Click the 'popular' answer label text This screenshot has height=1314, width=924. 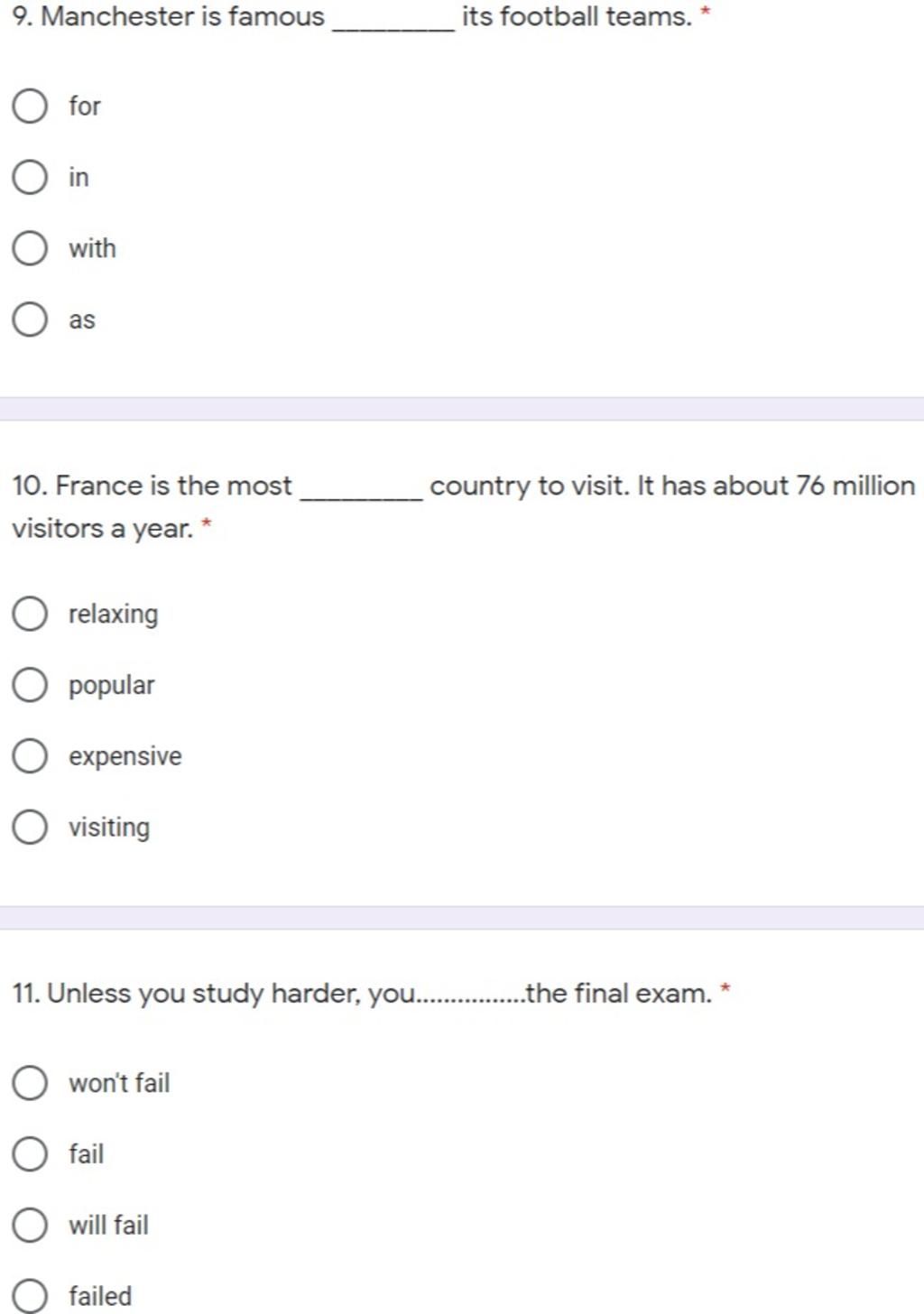click(112, 686)
